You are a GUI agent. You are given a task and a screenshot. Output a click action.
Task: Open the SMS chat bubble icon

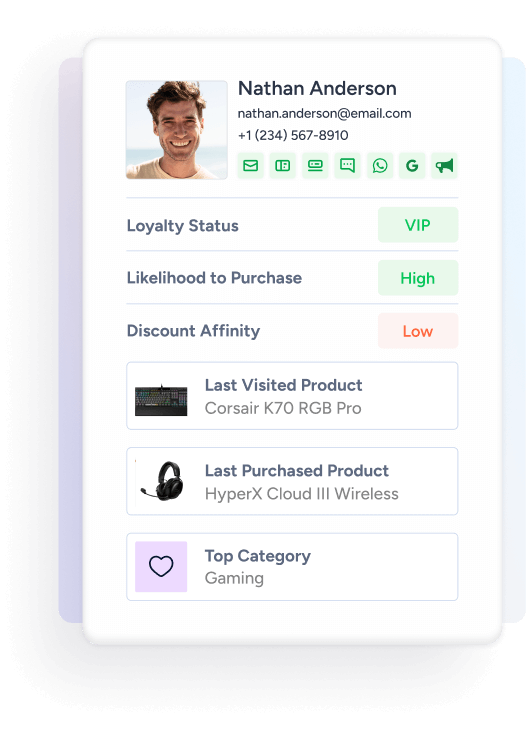[x=347, y=165]
